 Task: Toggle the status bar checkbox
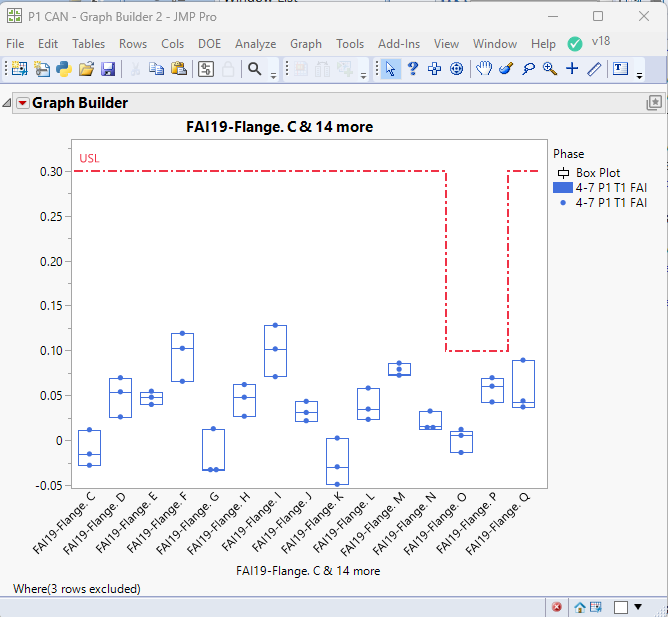coord(621,607)
